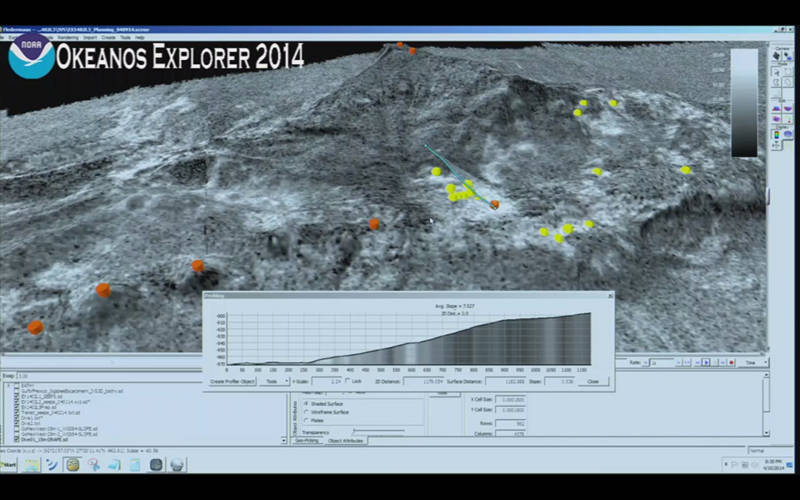This screenshot has width=800, height=500.
Task: Switch to Geo-Picking tab
Action: pyautogui.click(x=307, y=440)
